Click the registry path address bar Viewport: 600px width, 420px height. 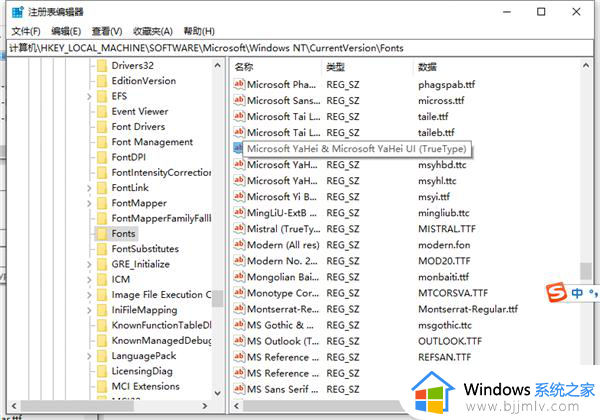(x=300, y=48)
